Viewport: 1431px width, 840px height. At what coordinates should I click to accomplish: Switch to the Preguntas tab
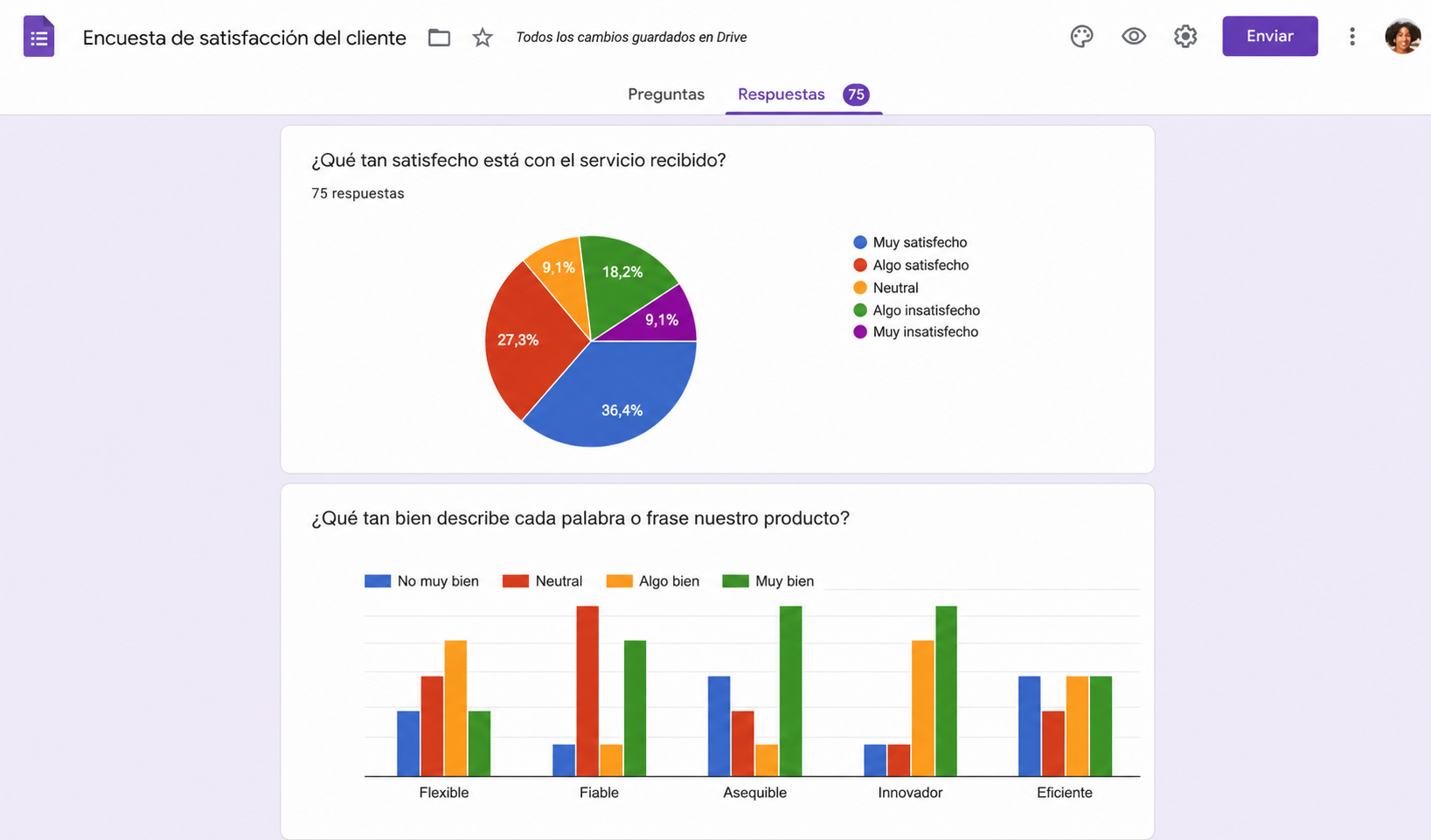click(x=666, y=94)
